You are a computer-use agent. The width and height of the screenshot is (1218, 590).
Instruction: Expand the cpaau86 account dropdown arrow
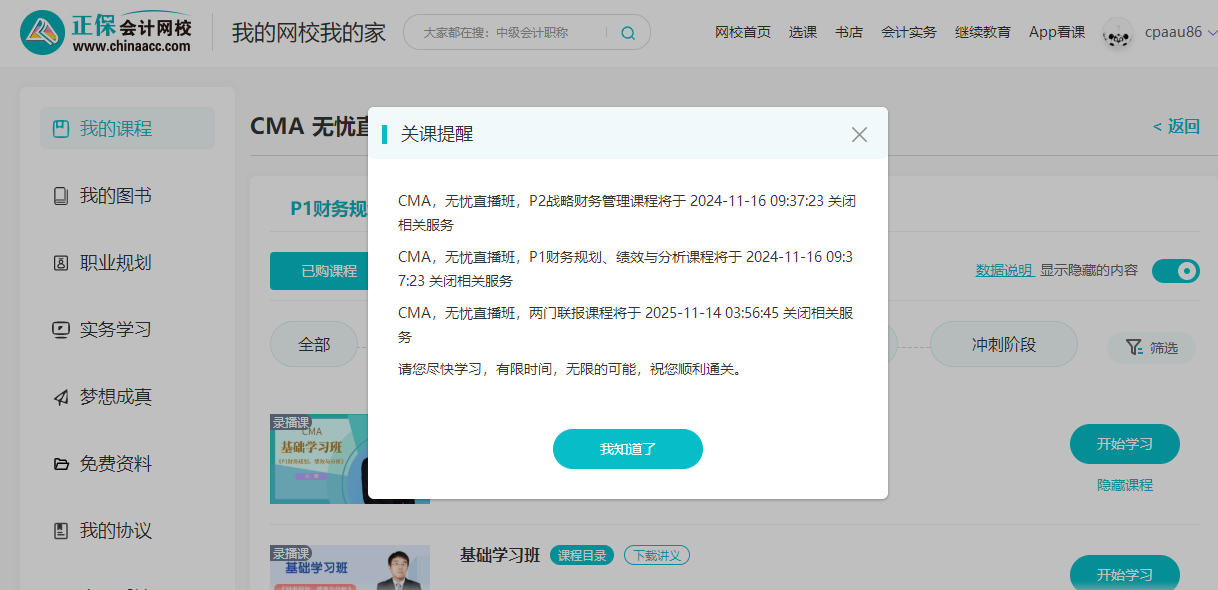point(1212,33)
